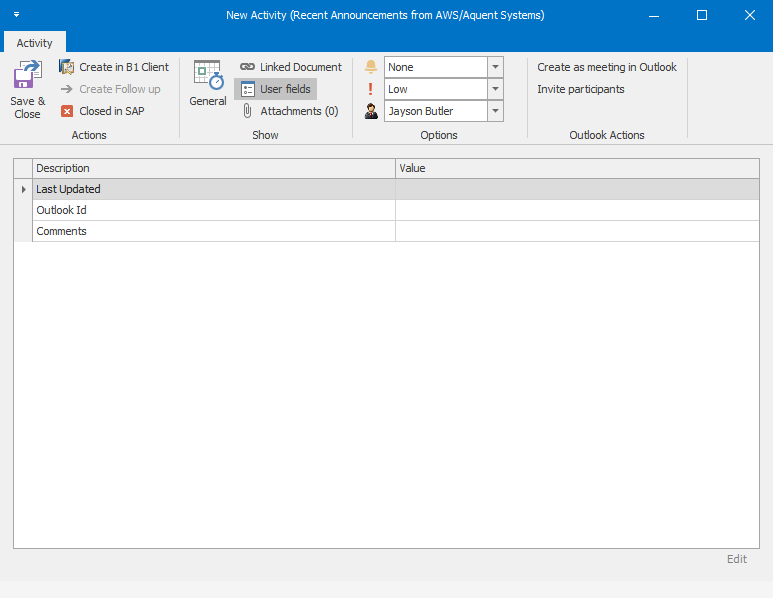Click the Create in B1 Client icon
The image size is (773, 598).
coord(67,67)
